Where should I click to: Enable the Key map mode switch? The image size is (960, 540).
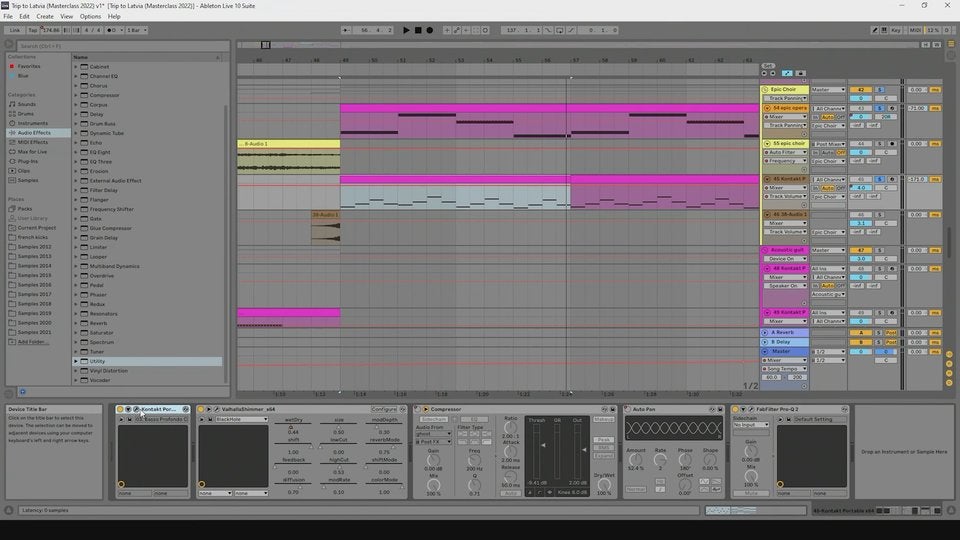click(895, 30)
